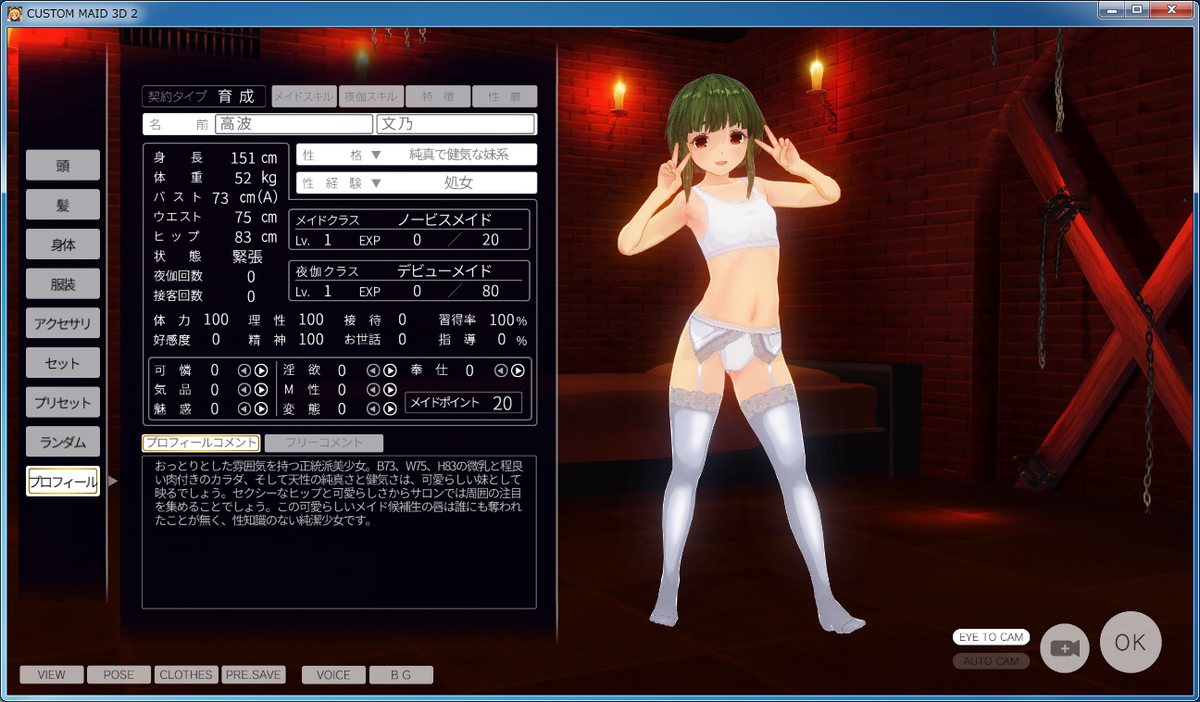Screen dimensions: 1200x702
Task: Click the VOICE button
Action: pyautogui.click(x=333, y=675)
